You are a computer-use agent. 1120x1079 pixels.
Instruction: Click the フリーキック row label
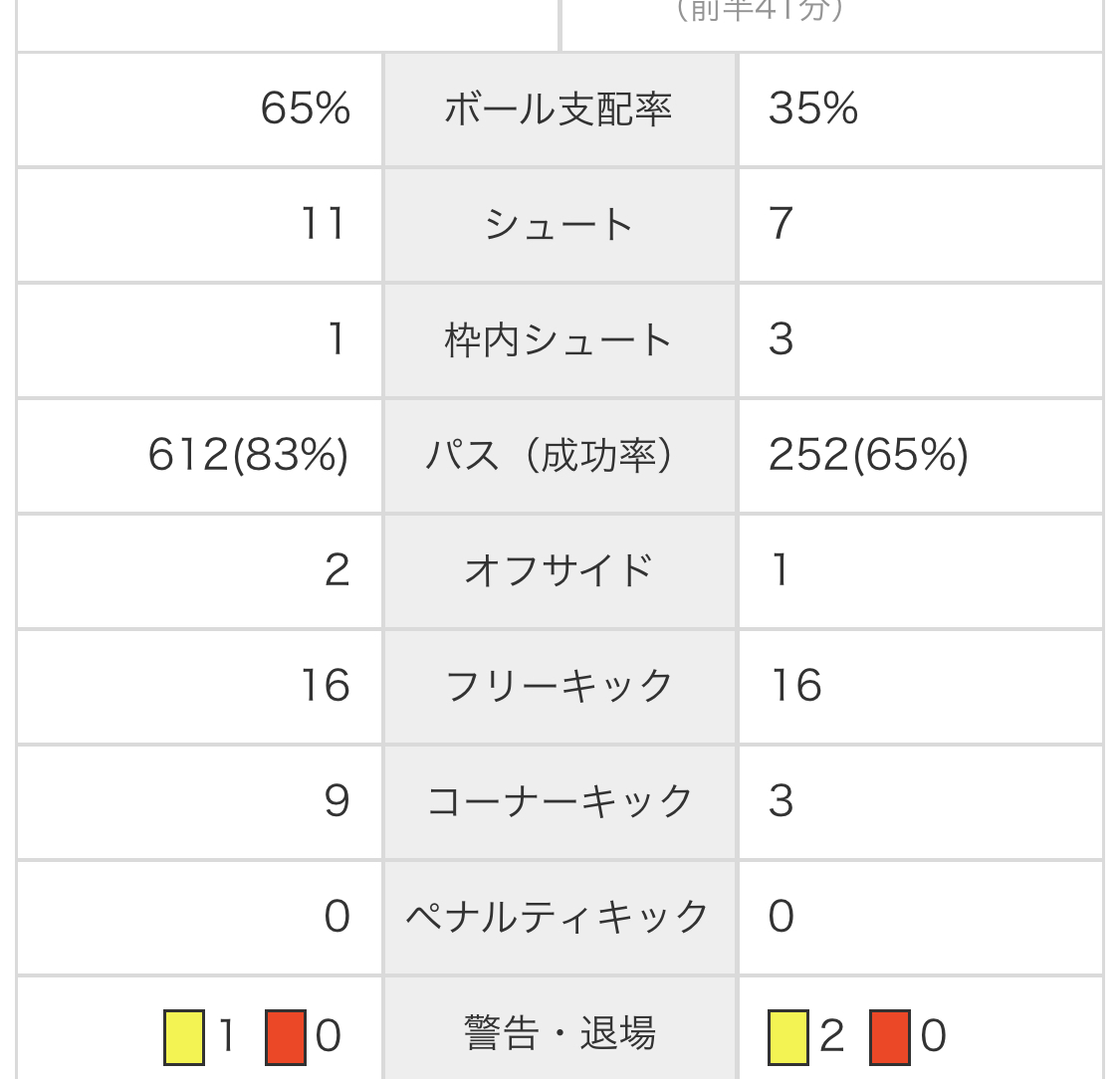[x=559, y=686]
